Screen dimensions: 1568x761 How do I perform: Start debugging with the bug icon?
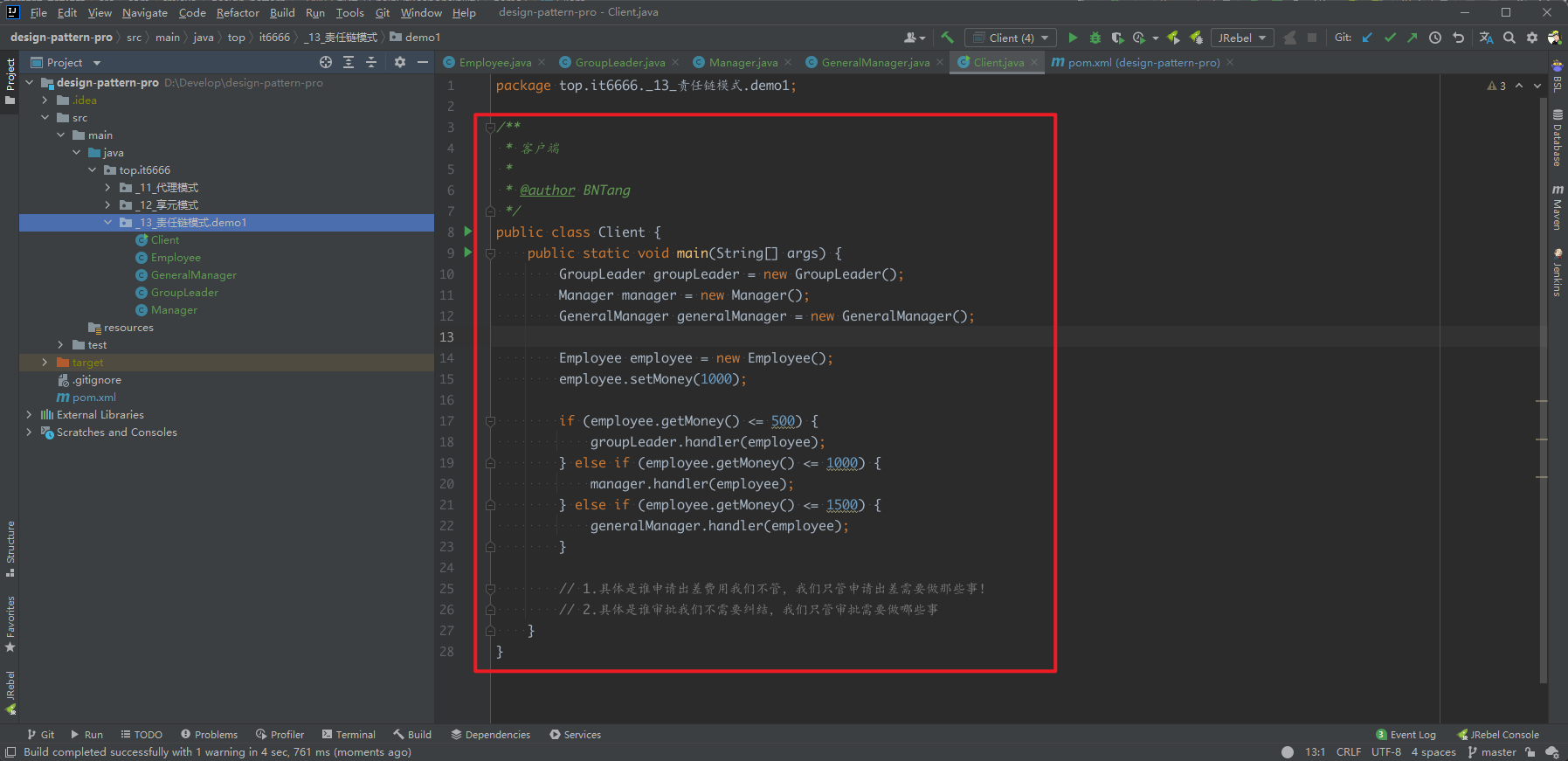(x=1095, y=38)
